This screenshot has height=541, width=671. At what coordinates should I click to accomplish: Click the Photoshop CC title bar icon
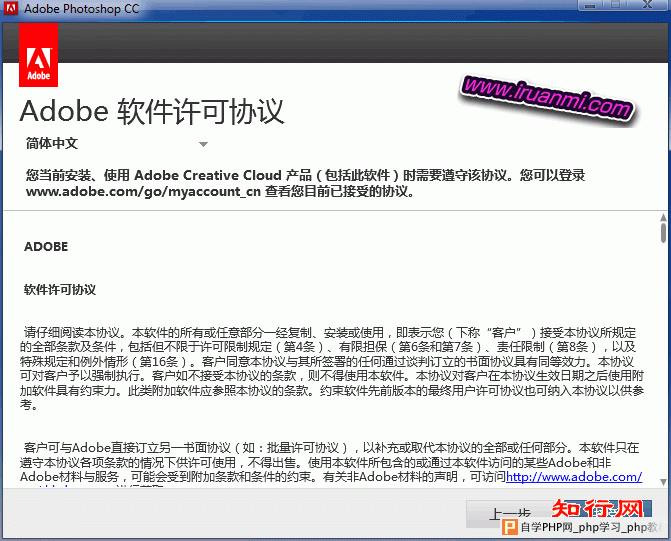(11, 8)
